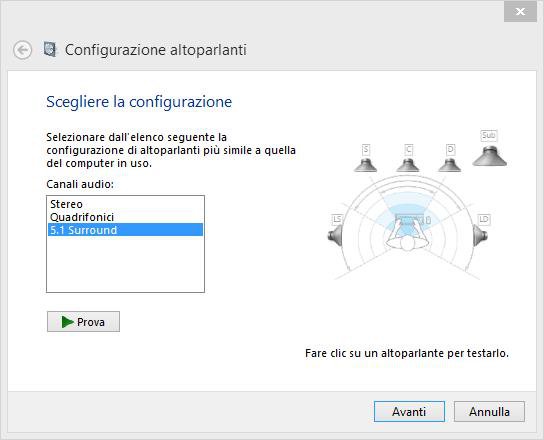Test the front right speaker labeled D

pyautogui.click(x=450, y=165)
